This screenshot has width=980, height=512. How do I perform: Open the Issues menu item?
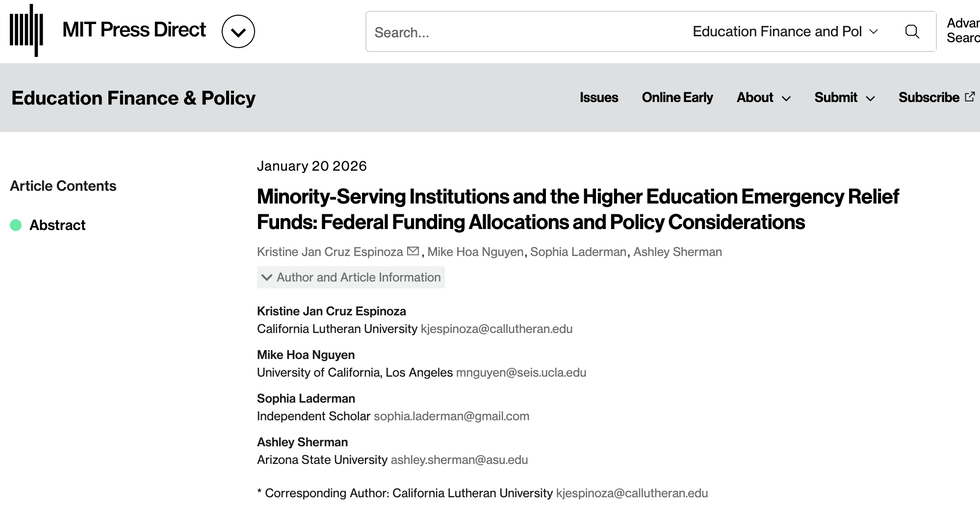pyautogui.click(x=599, y=97)
